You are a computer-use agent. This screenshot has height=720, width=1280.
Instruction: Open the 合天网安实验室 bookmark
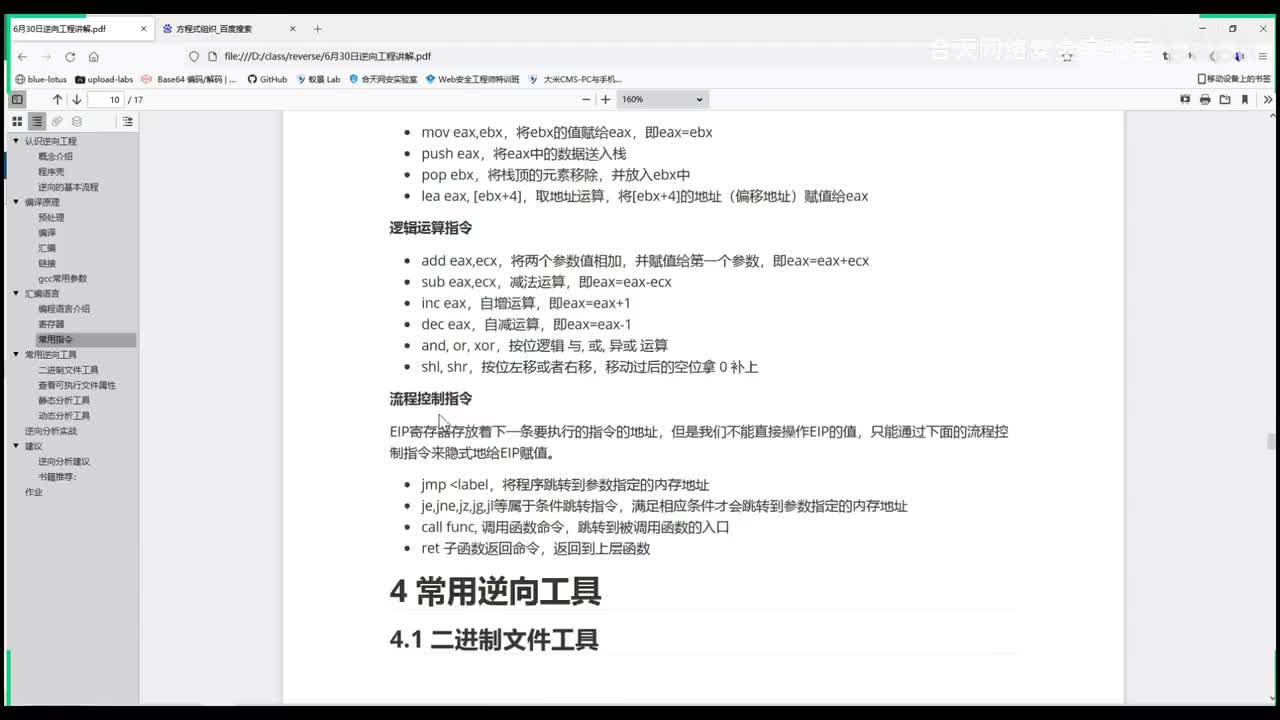coord(383,79)
